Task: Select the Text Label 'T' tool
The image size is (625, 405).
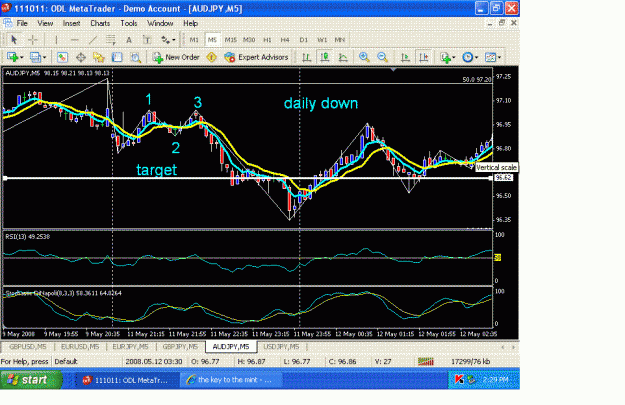Action: click(x=147, y=39)
